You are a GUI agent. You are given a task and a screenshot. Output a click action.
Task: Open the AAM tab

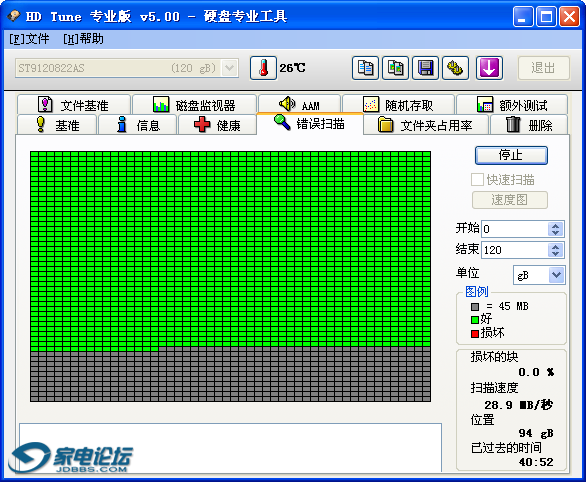(x=299, y=105)
